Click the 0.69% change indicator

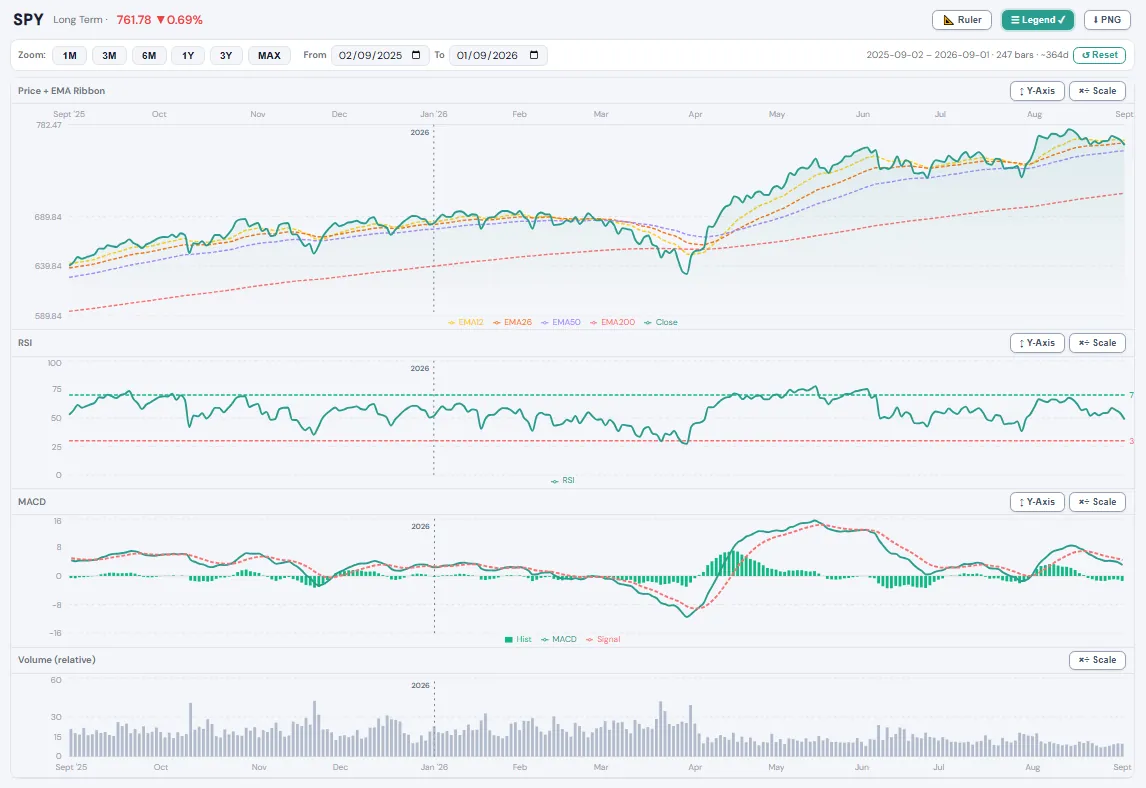tap(180, 20)
